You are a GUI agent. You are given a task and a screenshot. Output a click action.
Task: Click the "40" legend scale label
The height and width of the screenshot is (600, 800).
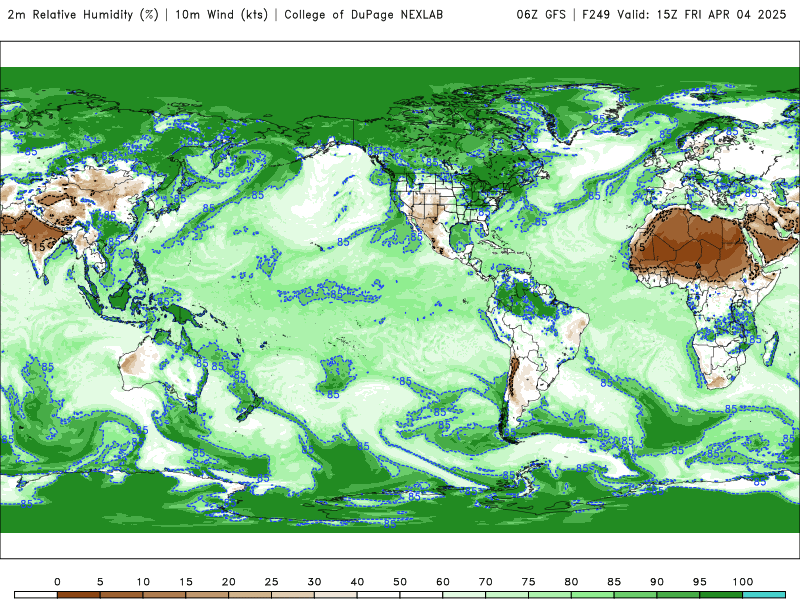point(357,582)
